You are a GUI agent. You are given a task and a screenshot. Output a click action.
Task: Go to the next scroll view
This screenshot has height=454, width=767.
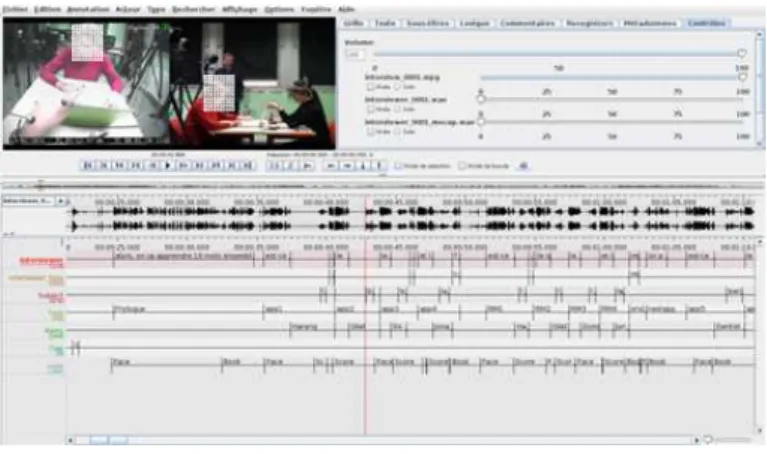pyautogui.click(x=232, y=166)
